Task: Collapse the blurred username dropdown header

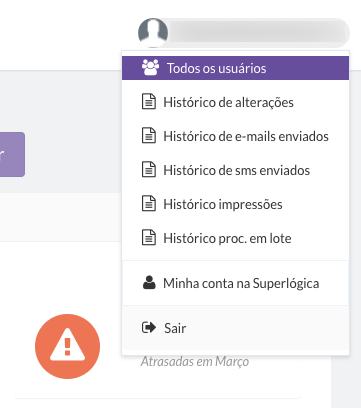Action: pyautogui.click(x=244, y=33)
